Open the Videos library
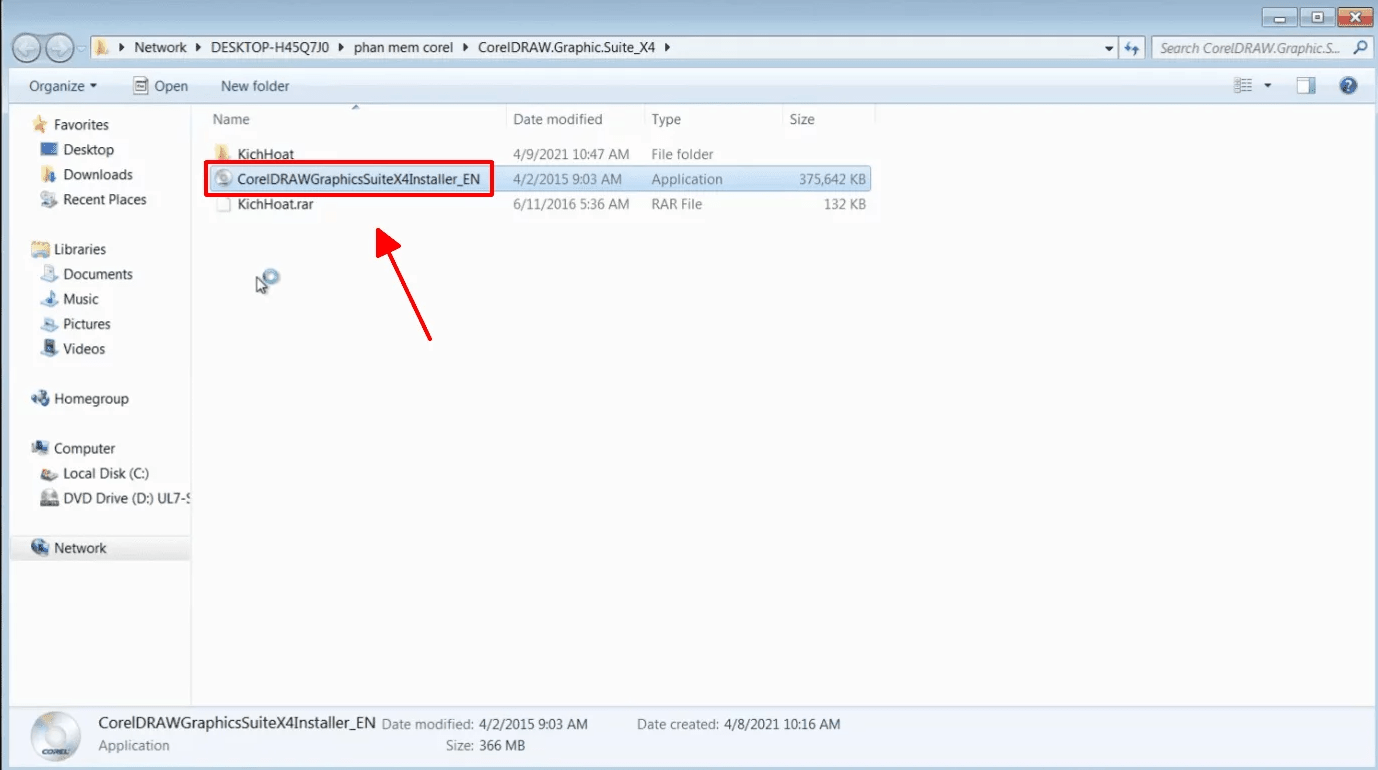 click(84, 349)
